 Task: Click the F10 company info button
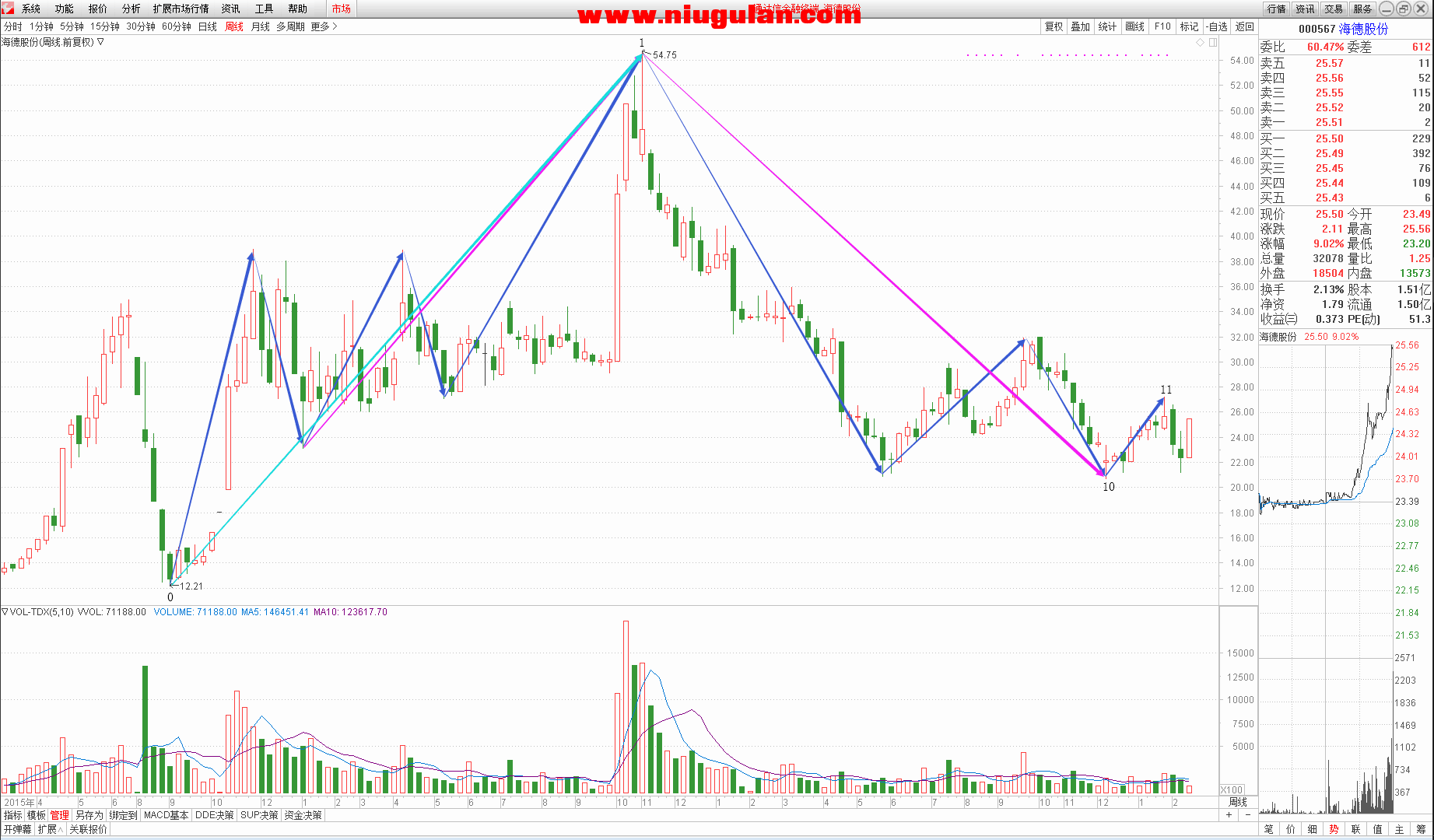pyautogui.click(x=1162, y=26)
